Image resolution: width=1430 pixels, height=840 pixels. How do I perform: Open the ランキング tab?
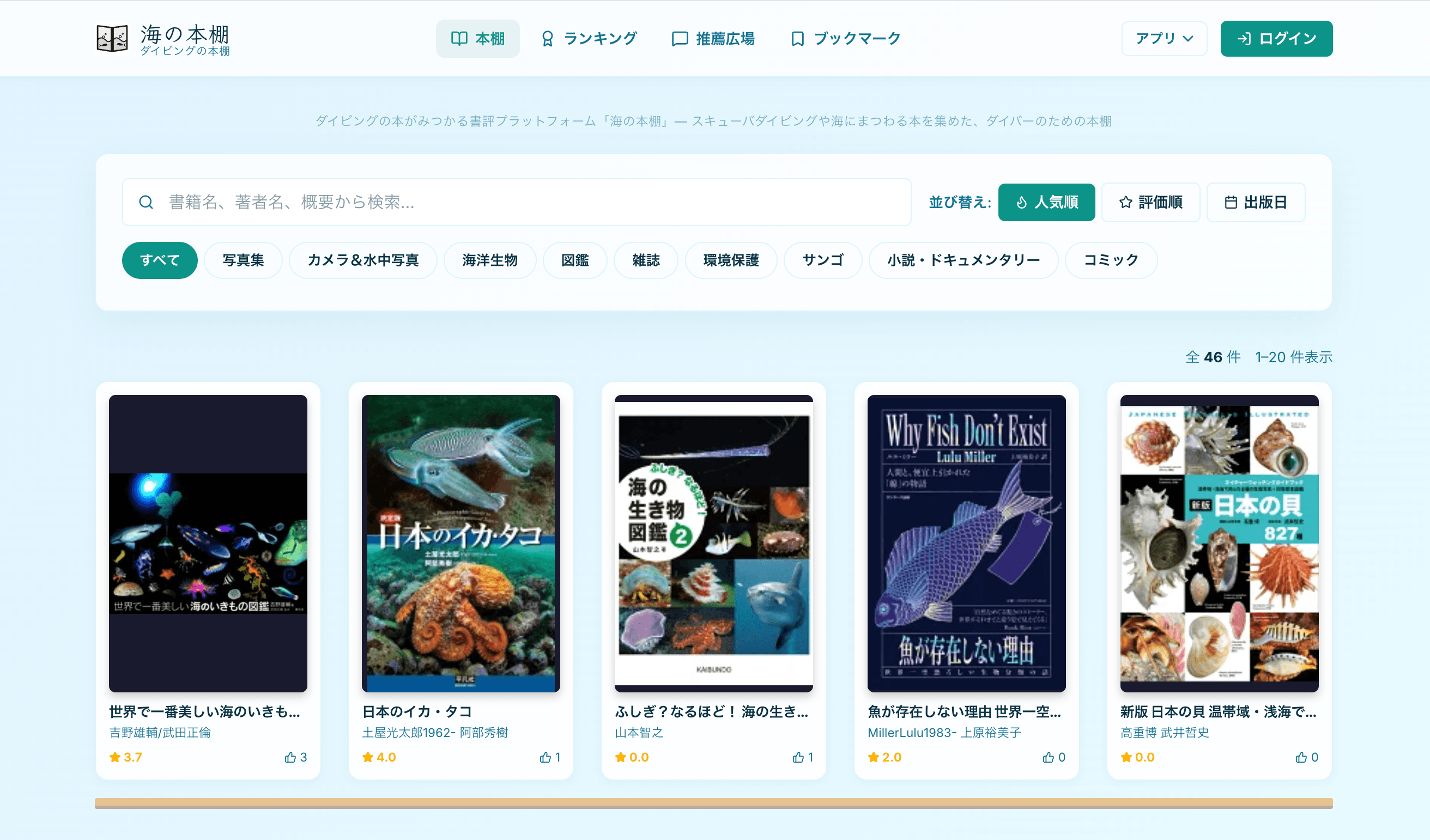589,39
